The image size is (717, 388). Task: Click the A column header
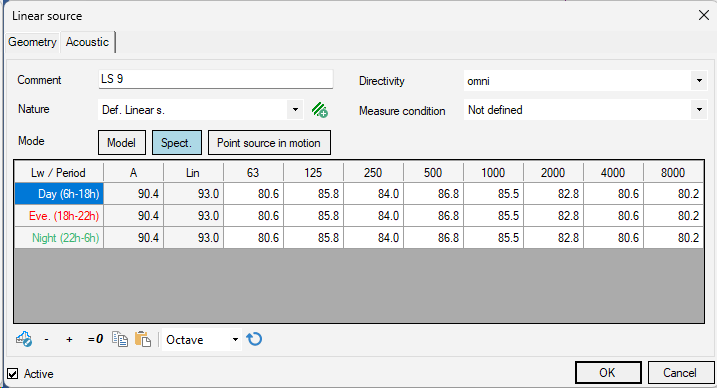pyautogui.click(x=134, y=173)
